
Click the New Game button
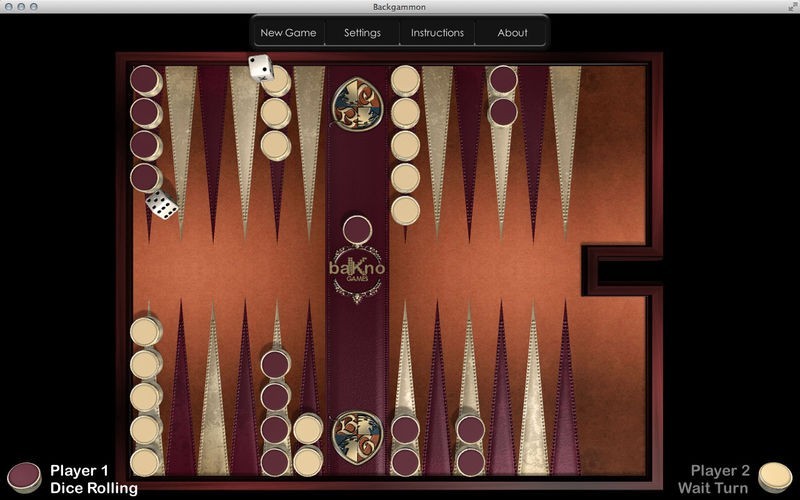click(288, 32)
